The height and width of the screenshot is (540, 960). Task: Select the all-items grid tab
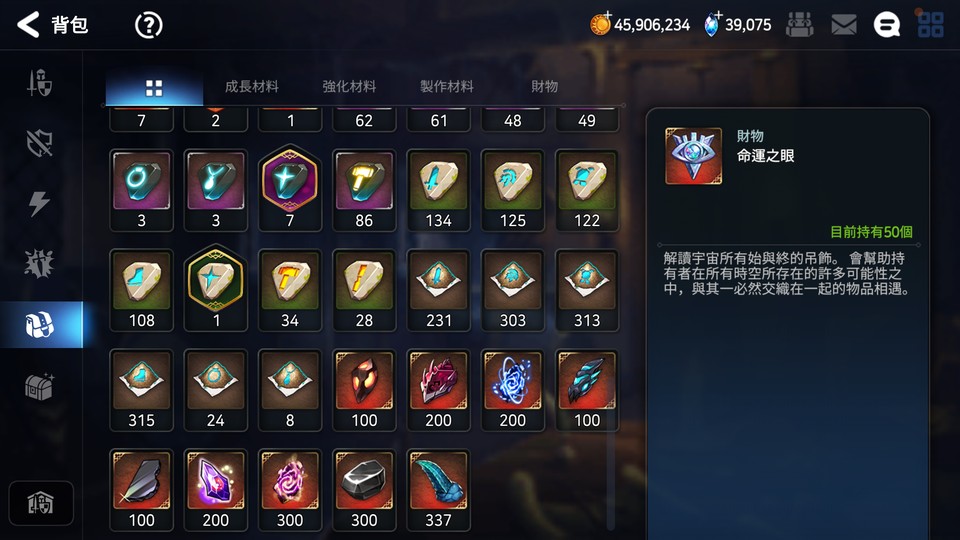(154, 88)
